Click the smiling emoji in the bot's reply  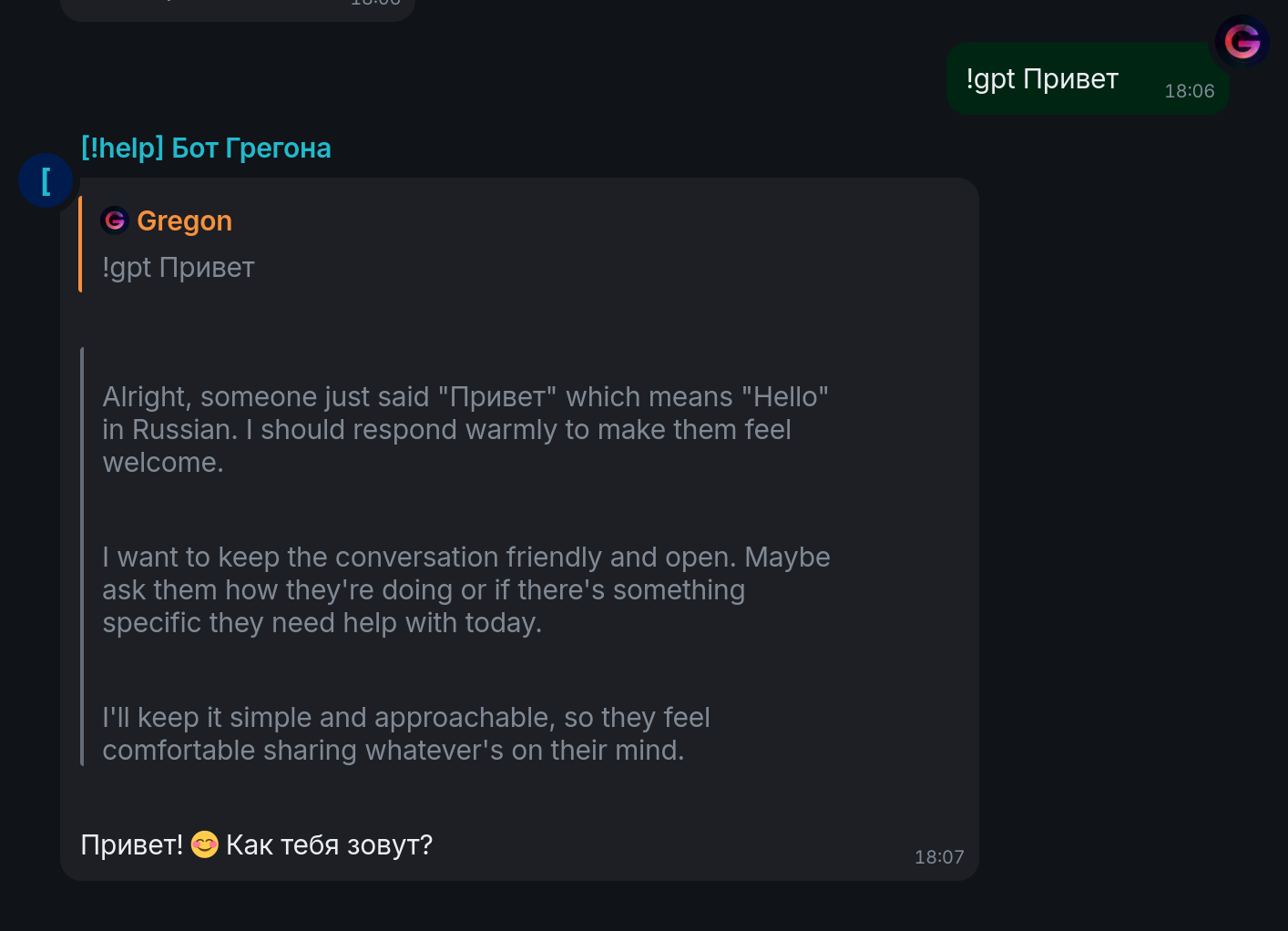point(205,845)
